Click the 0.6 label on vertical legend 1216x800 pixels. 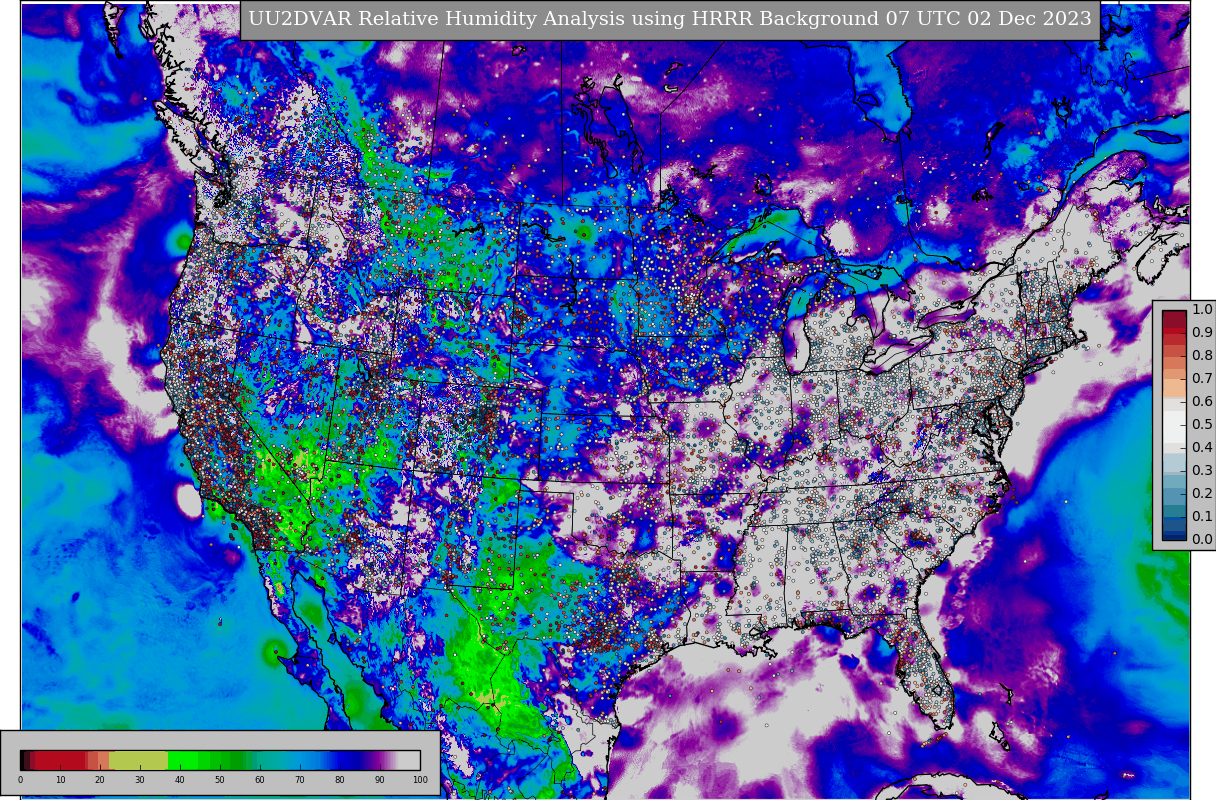[1202, 401]
